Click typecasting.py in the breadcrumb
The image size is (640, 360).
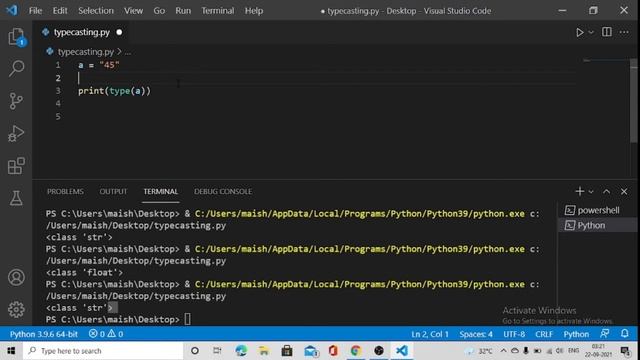[x=86, y=52]
